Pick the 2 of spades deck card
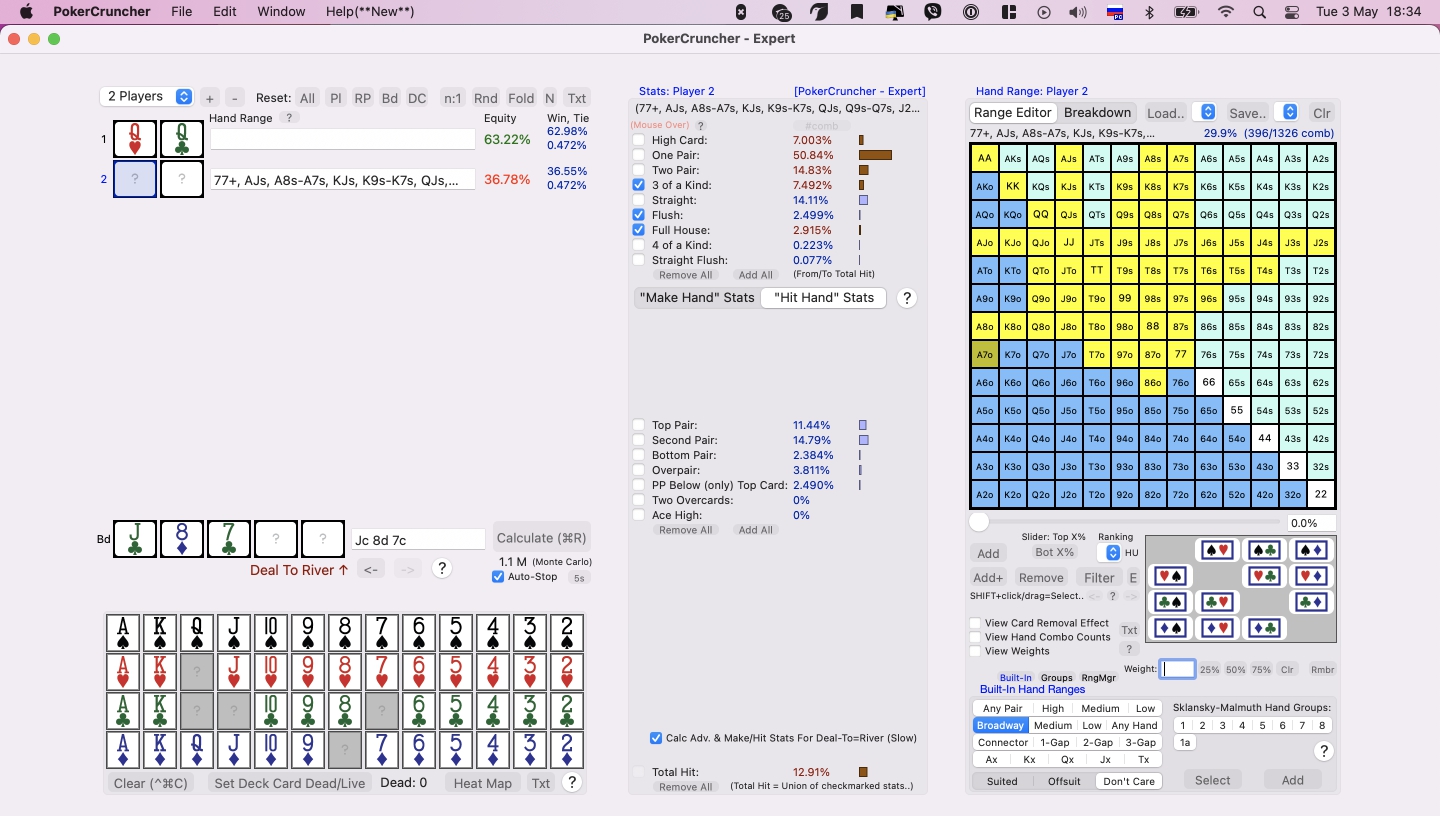1440x816 pixels. coord(566,634)
